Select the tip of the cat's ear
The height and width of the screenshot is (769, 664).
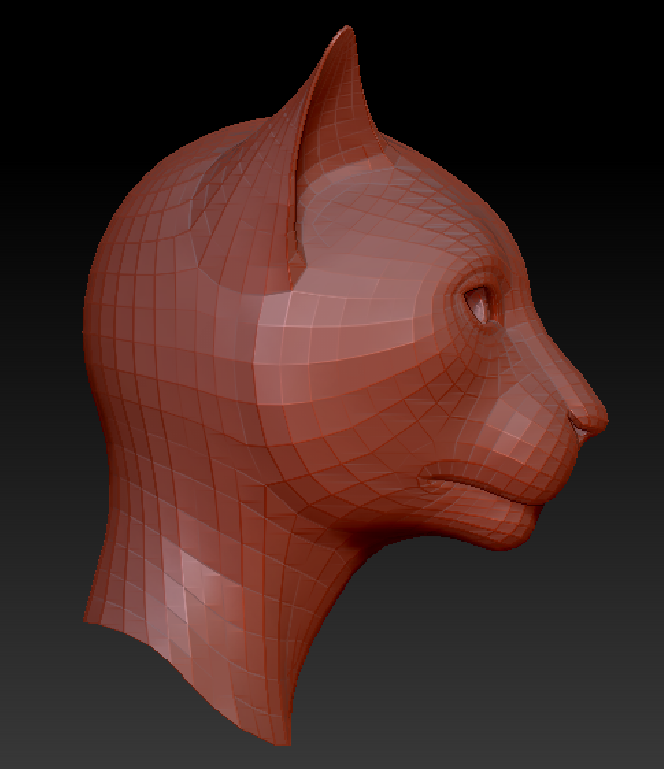click(x=347, y=32)
